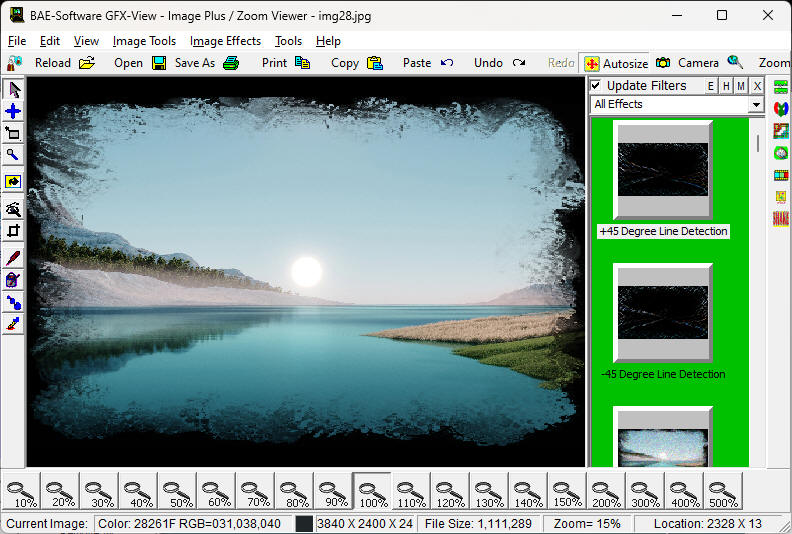Viewport: 792px width, 534px height.
Task: Click the red-green-blue color channels icon
Action: click(x=781, y=108)
